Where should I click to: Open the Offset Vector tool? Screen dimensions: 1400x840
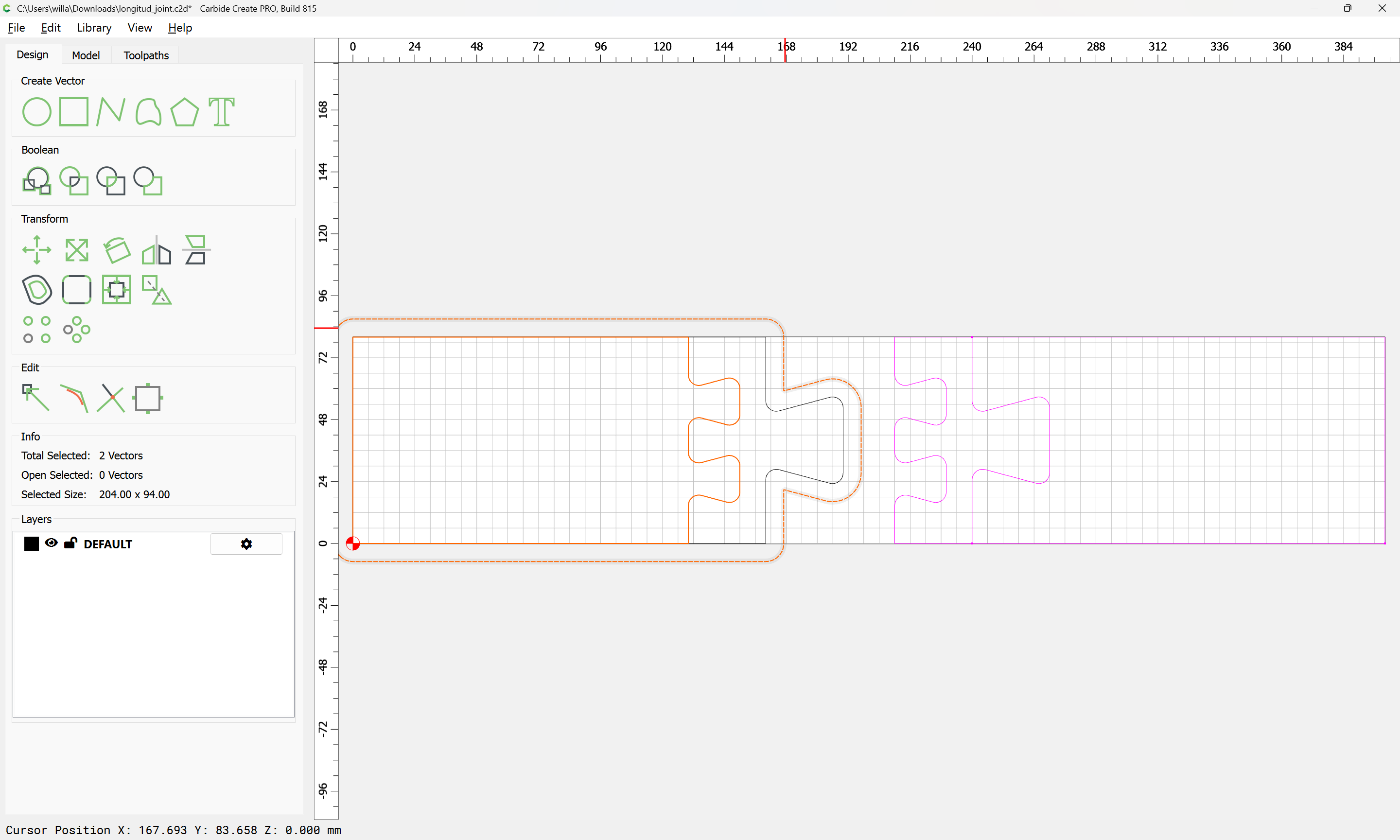click(37, 290)
